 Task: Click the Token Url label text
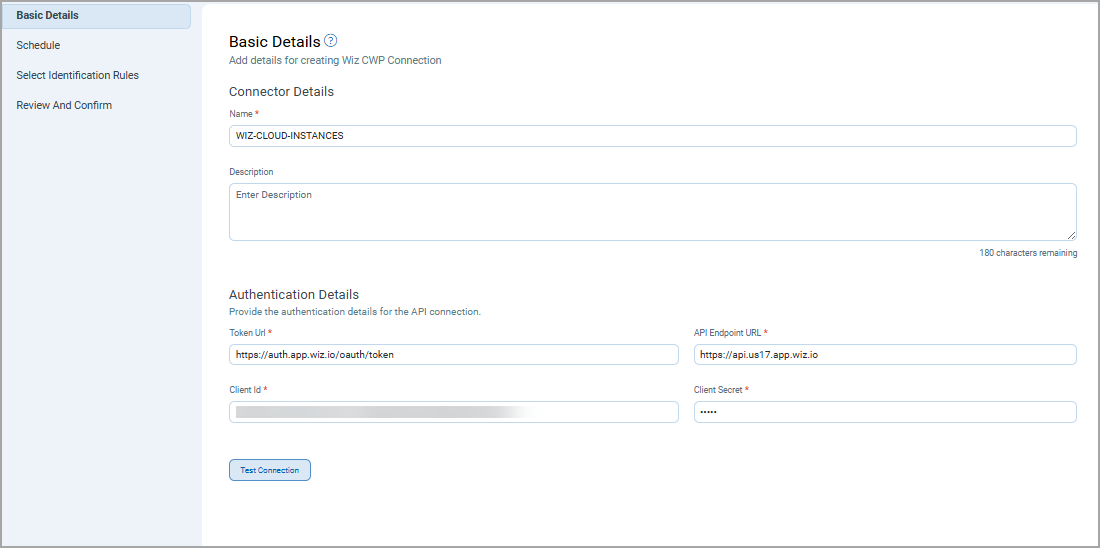pos(247,332)
